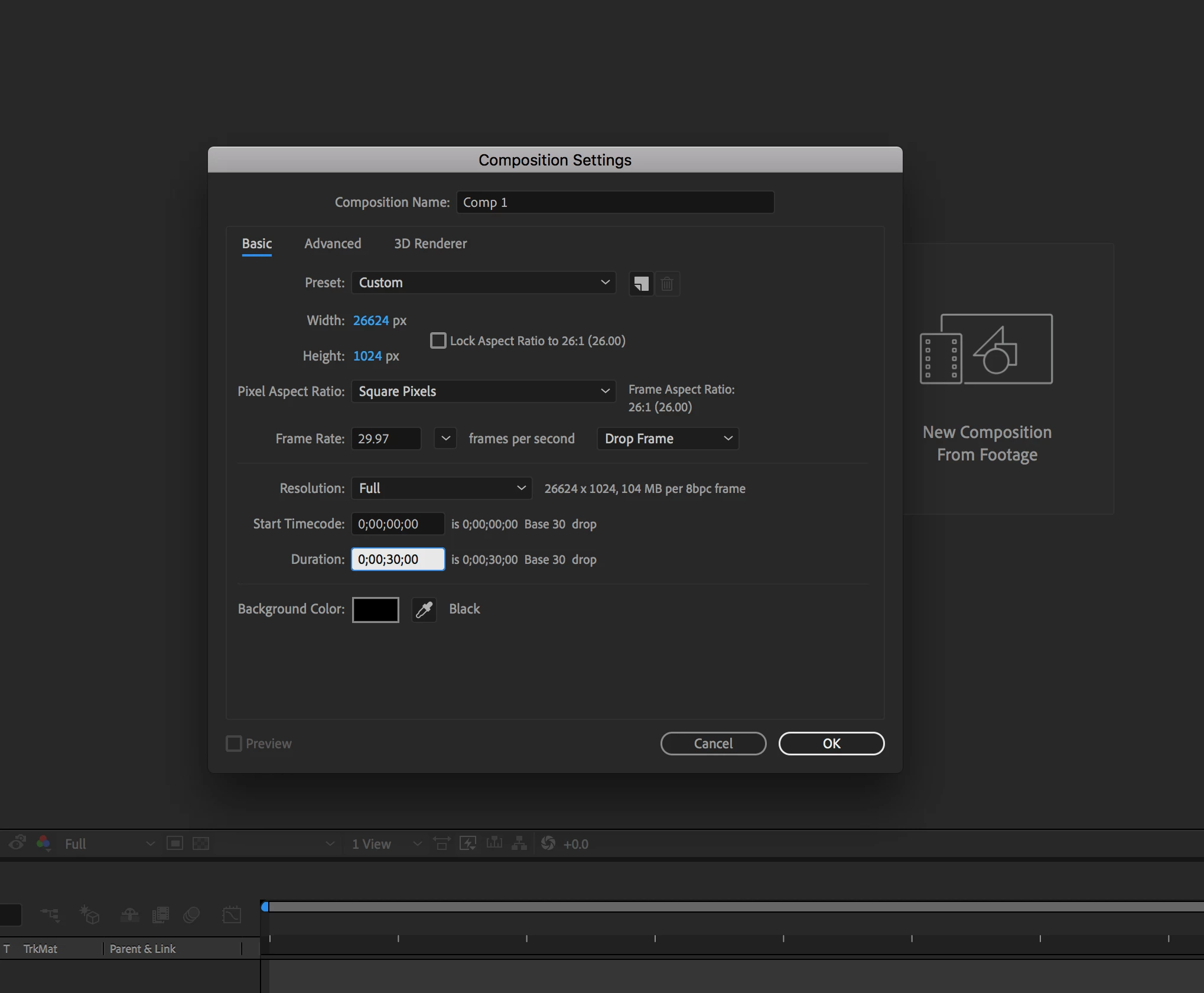Switch to the Advanced tab

333,244
